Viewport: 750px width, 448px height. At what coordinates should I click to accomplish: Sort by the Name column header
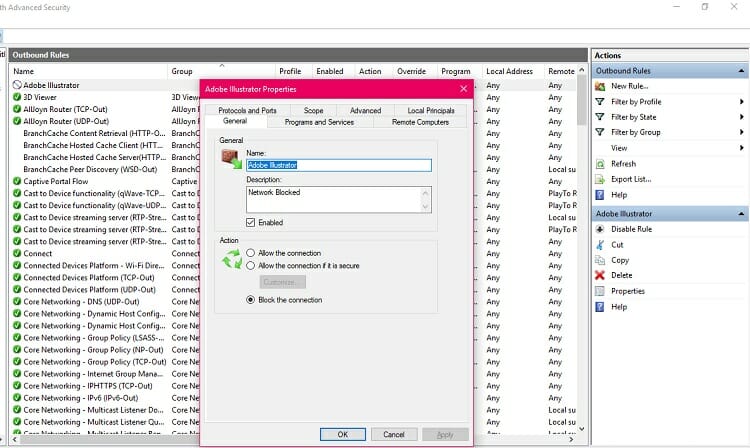[88, 71]
